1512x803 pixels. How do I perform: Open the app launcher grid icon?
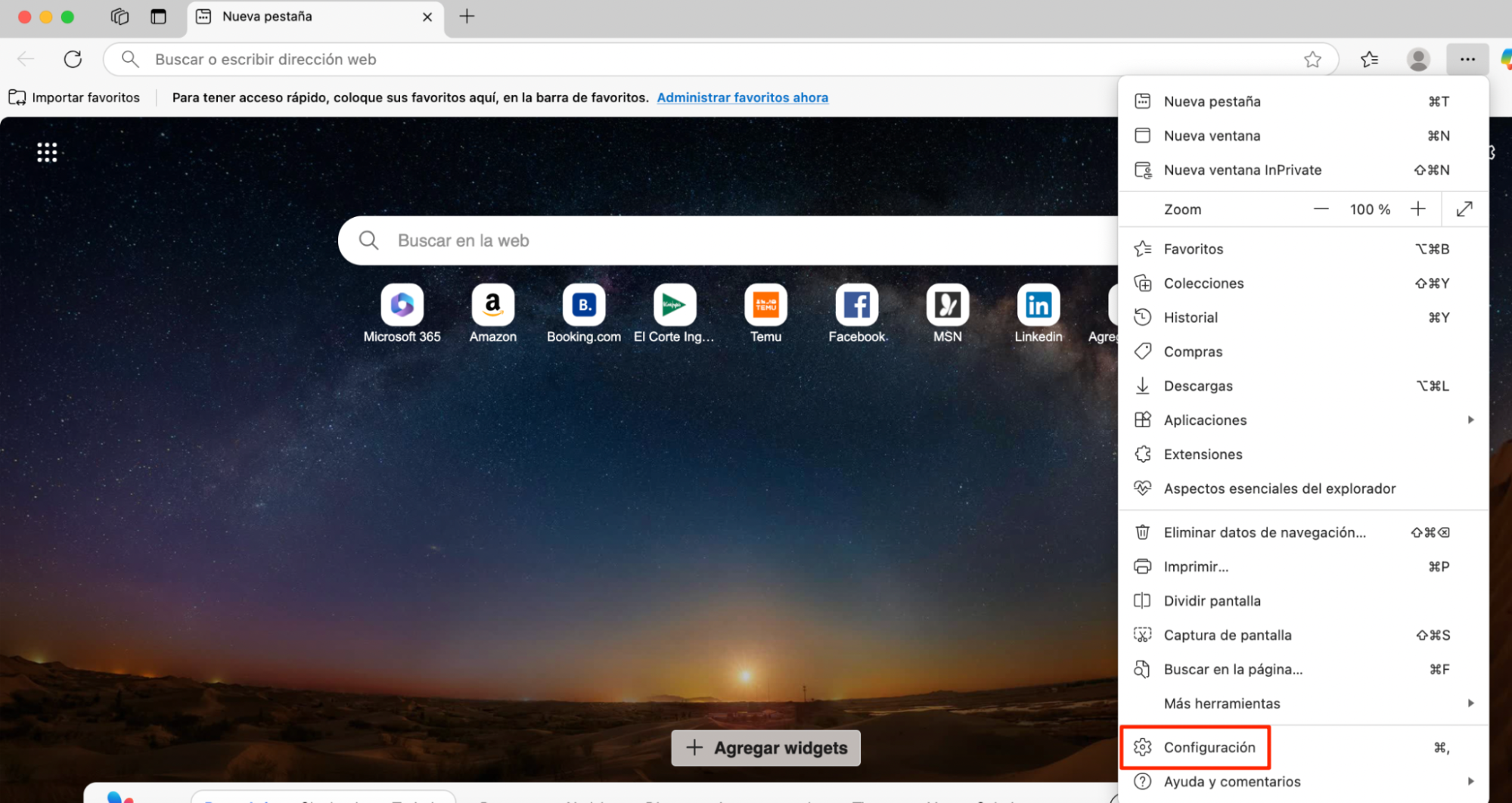pyautogui.click(x=46, y=151)
